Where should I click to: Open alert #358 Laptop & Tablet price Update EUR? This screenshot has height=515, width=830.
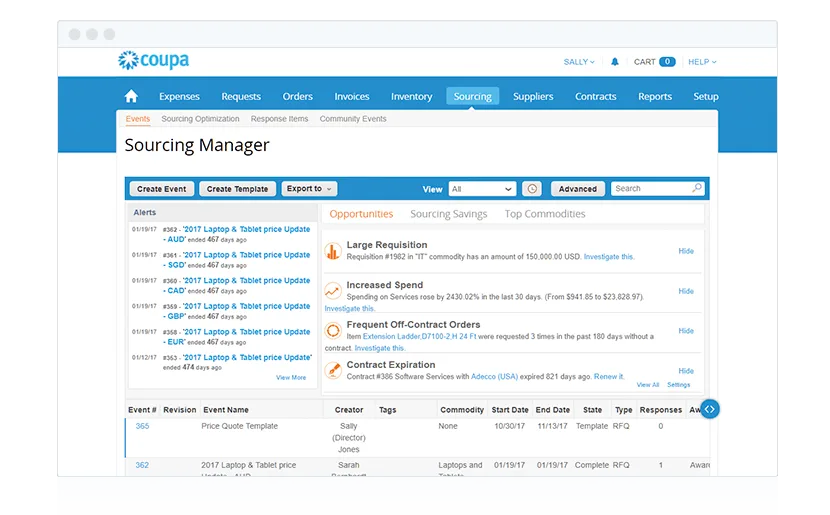[236, 337]
